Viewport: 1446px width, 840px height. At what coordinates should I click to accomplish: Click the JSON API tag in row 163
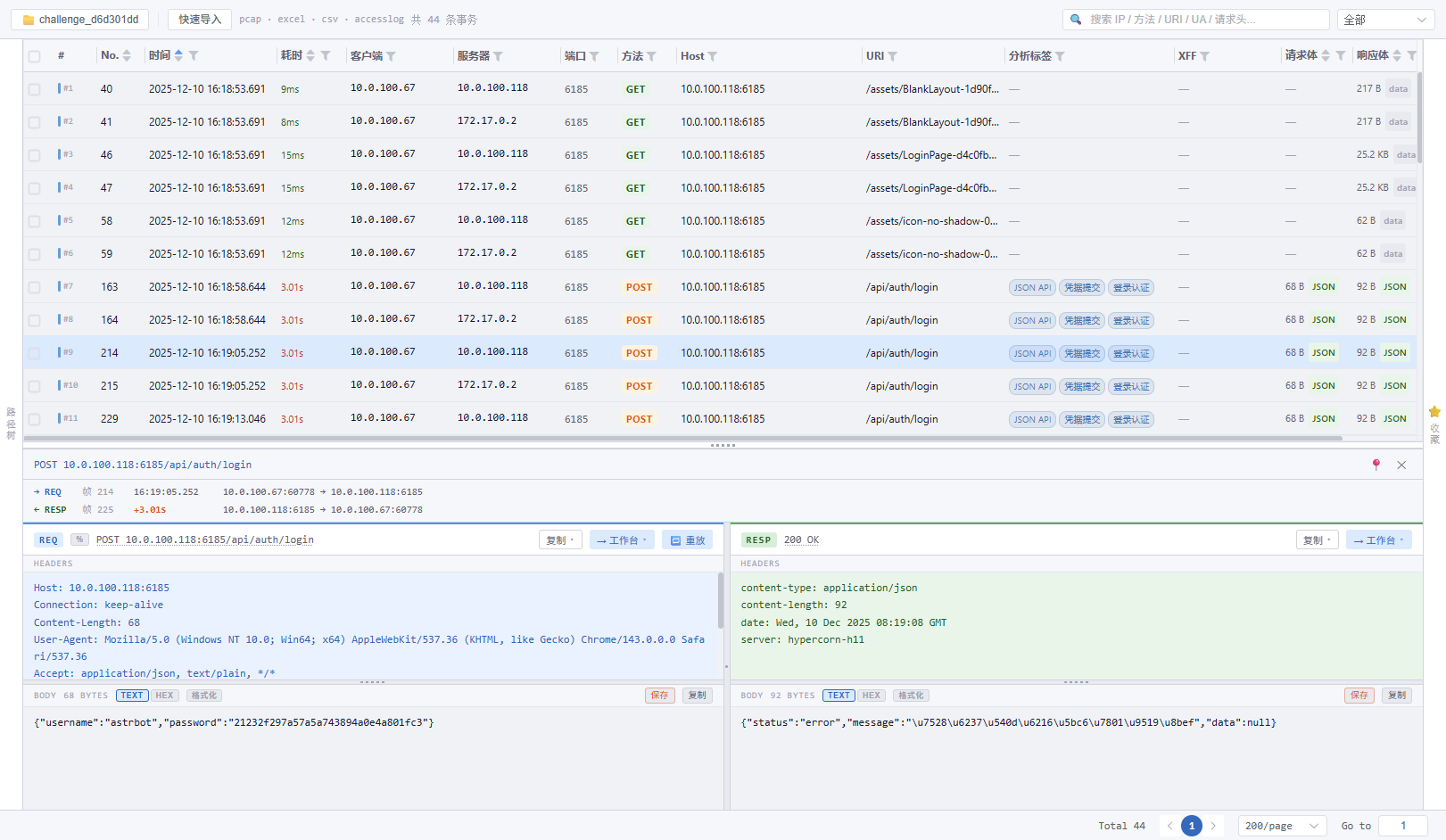tap(1032, 287)
